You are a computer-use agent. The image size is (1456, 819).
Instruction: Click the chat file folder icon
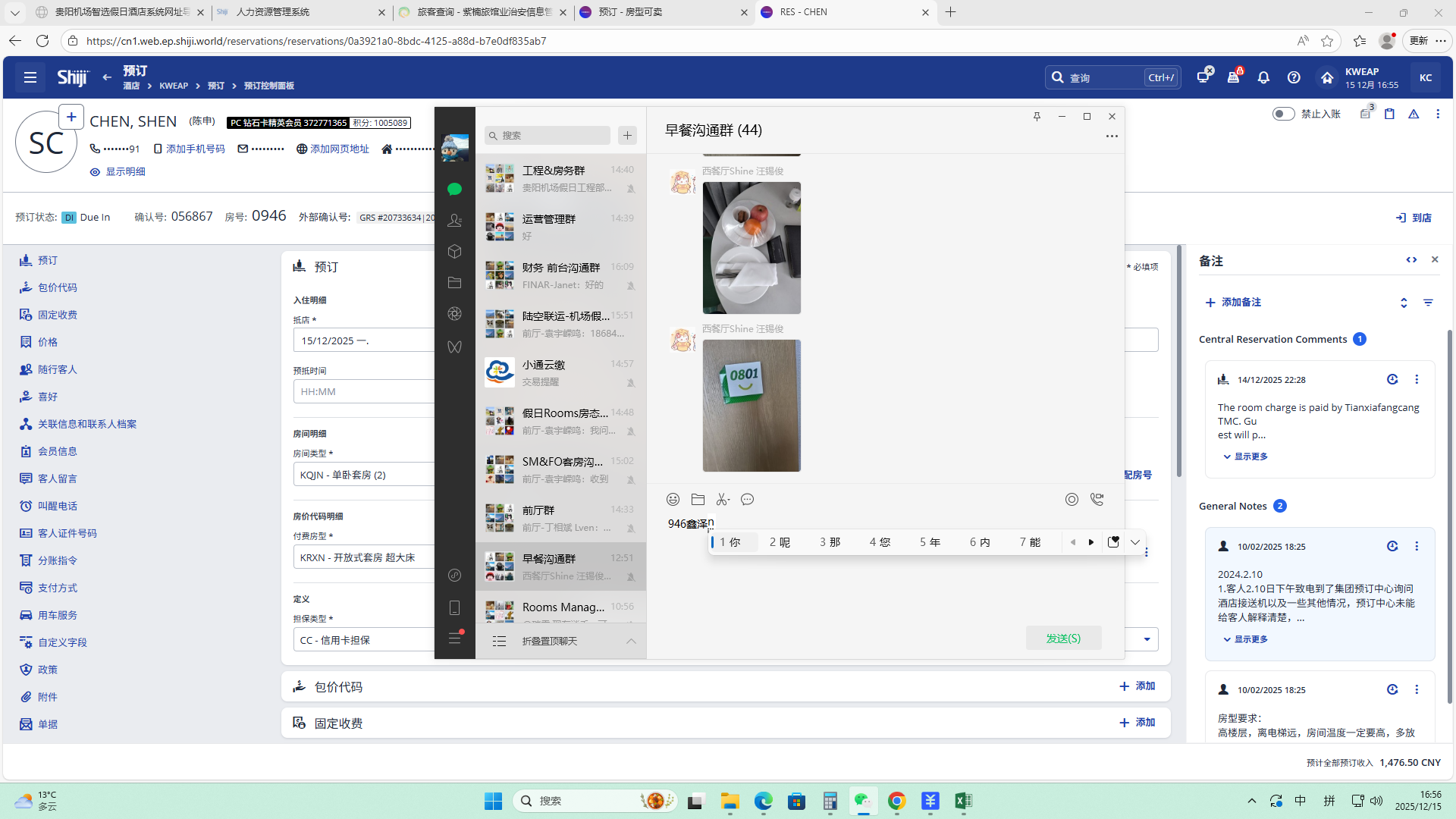coord(698,499)
